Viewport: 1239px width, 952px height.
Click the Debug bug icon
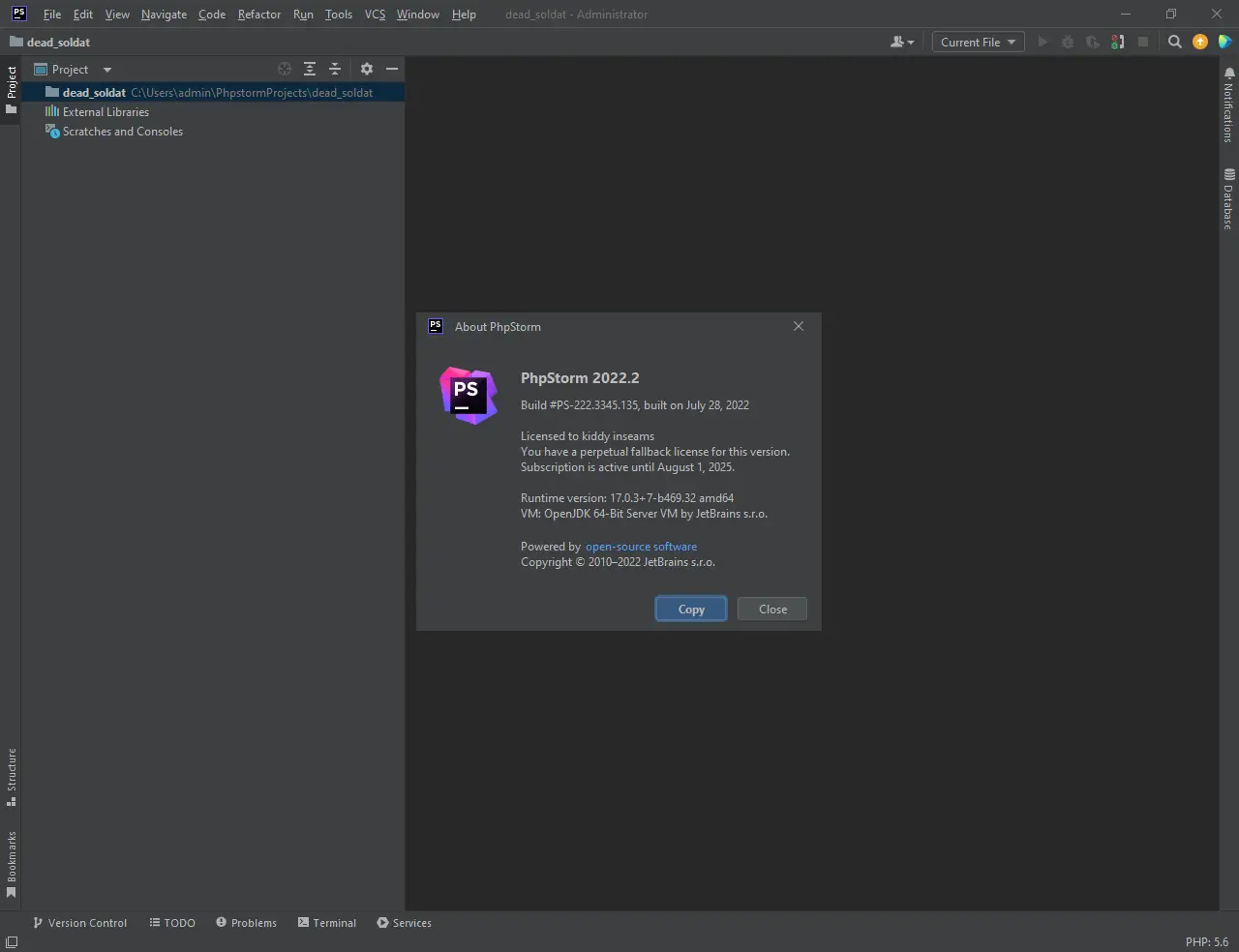[x=1068, y=43]
